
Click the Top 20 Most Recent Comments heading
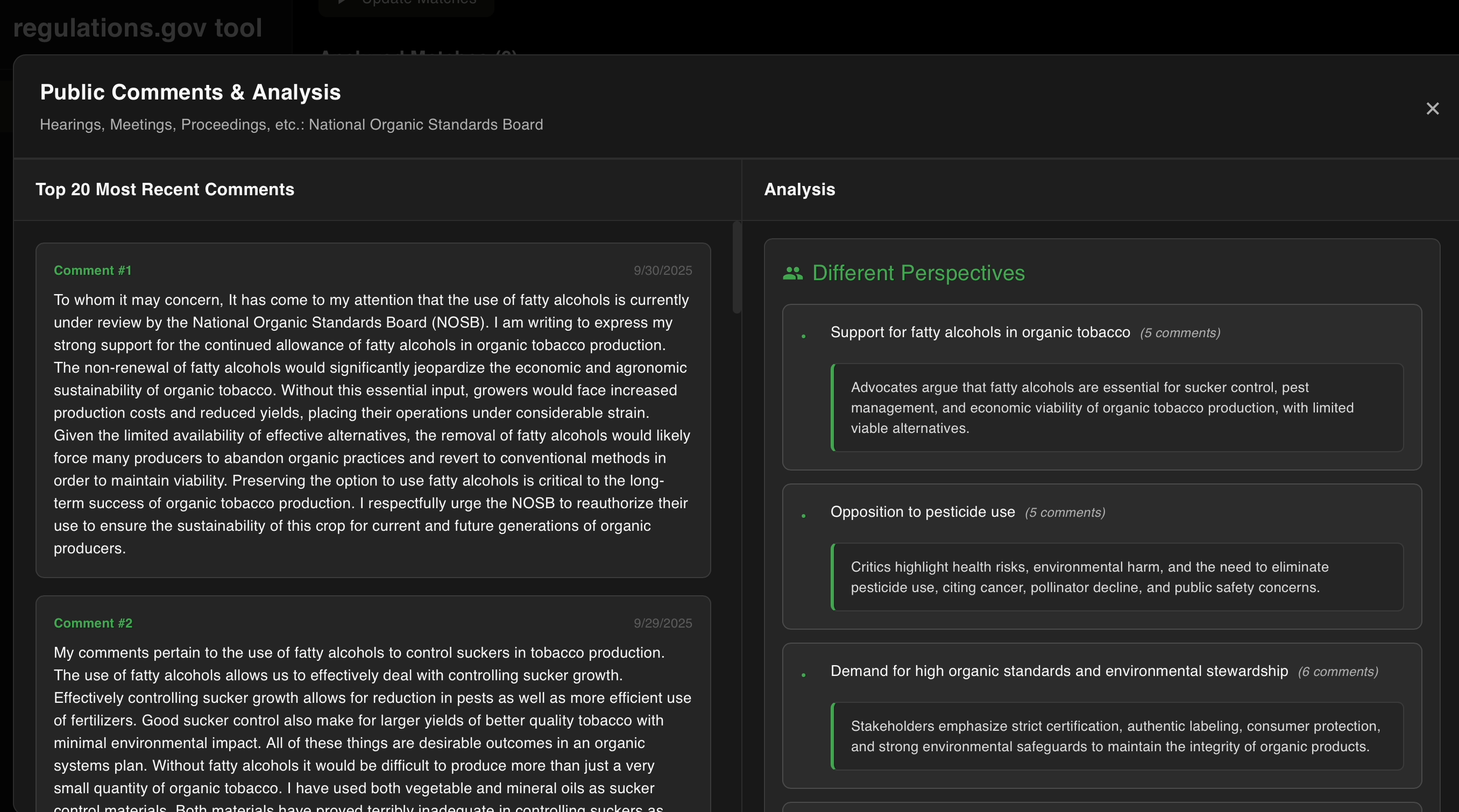[x=165, y=190]
